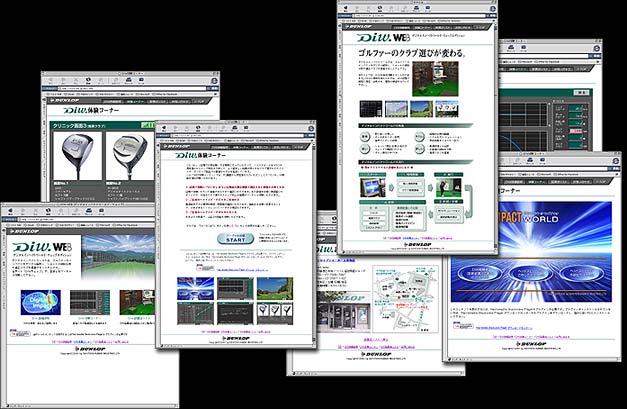Screen dimensions: 627x409
Task: Click the Dunlop logo in the home window header
Action: tap(25, 231)
